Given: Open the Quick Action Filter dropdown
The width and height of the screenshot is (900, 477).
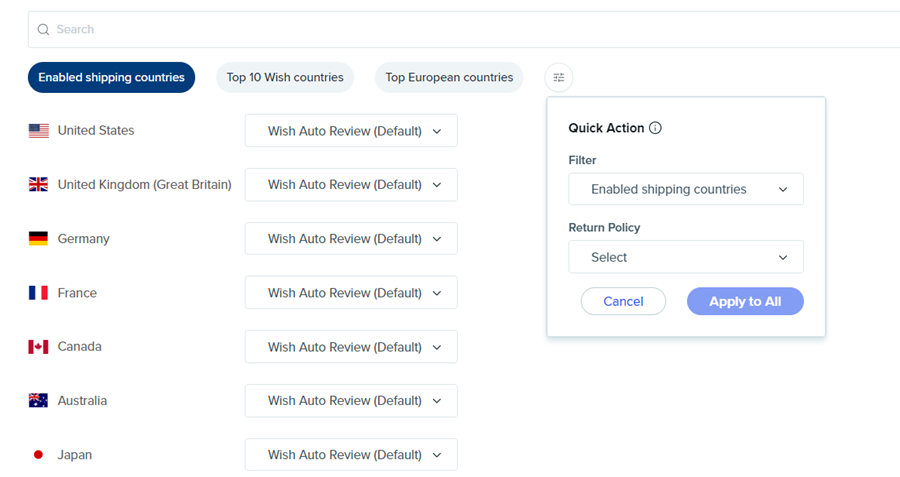Looking at the screenshot, I should click(x=685, y=189).
